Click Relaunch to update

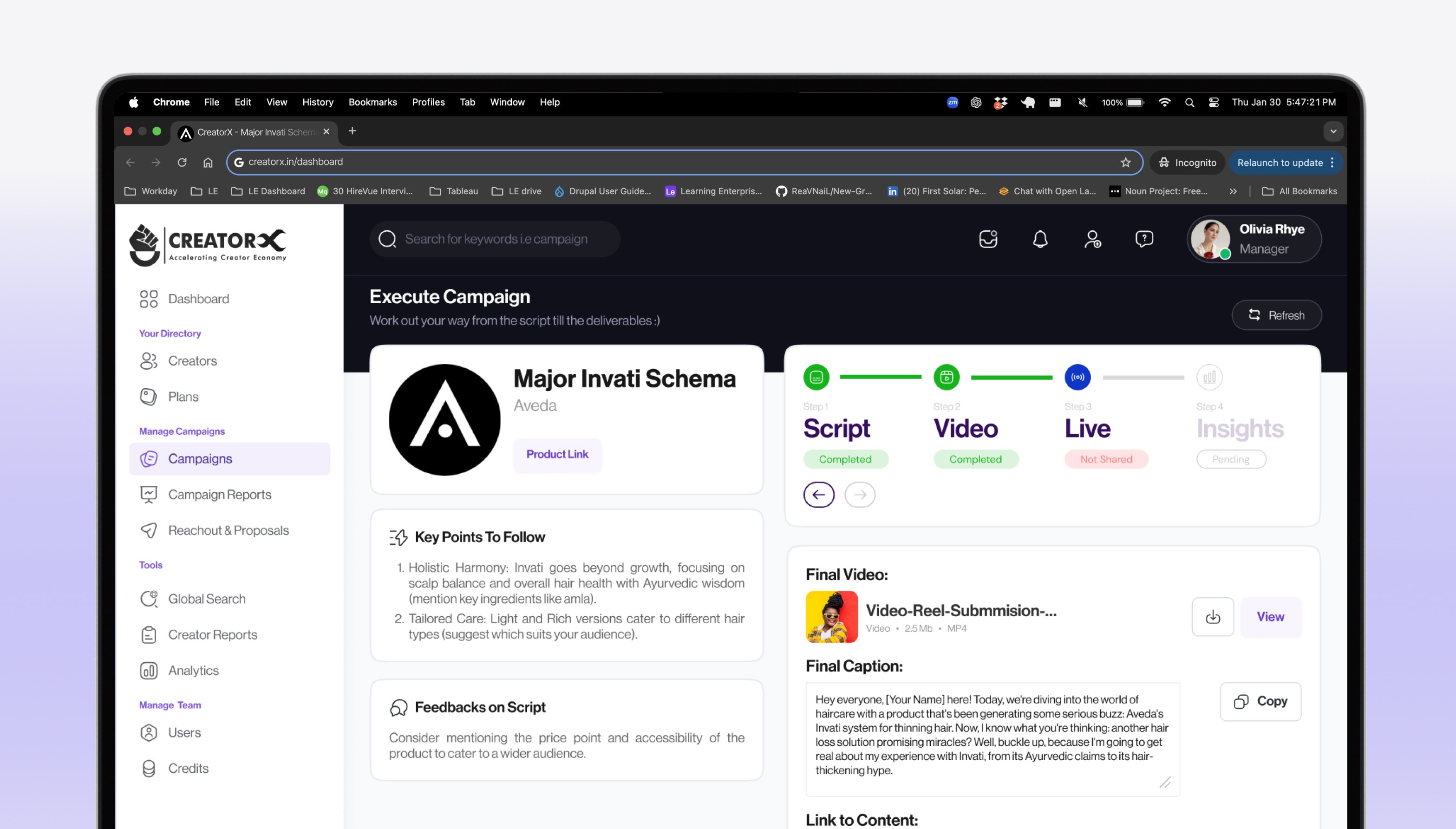pyautogui.click(x=1280, y=162)
